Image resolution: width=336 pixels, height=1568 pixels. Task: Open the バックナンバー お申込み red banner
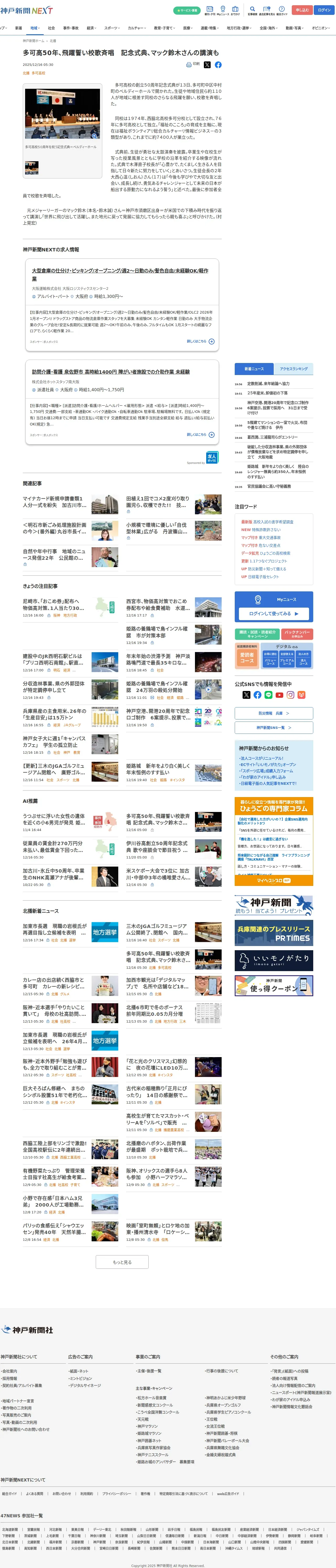(298, 634)
